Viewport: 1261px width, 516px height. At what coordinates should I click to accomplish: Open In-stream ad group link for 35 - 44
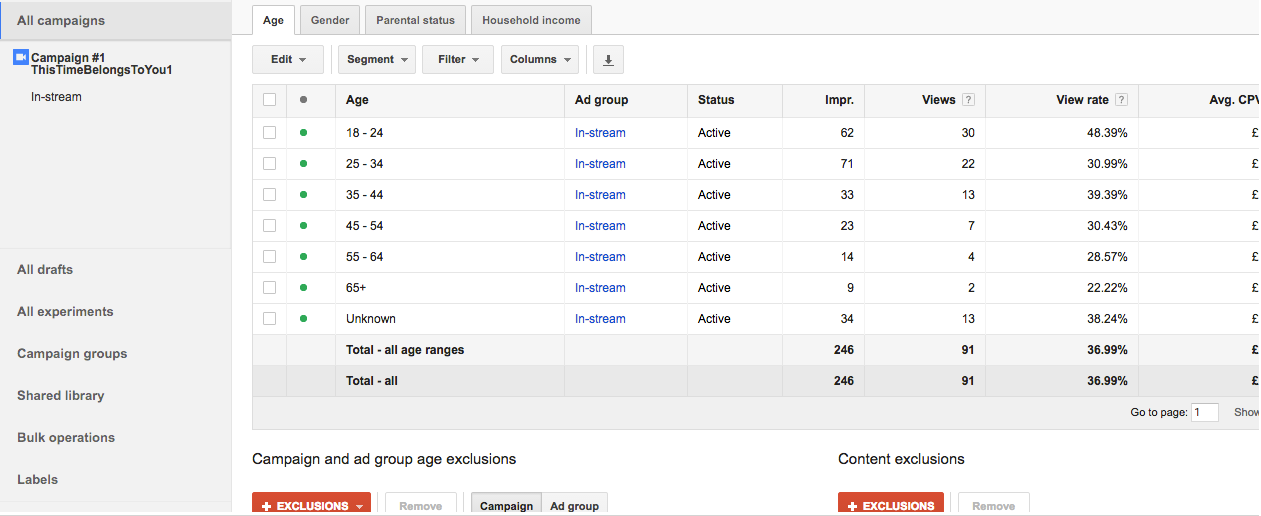pyautogui.click(x=600, y=195)
